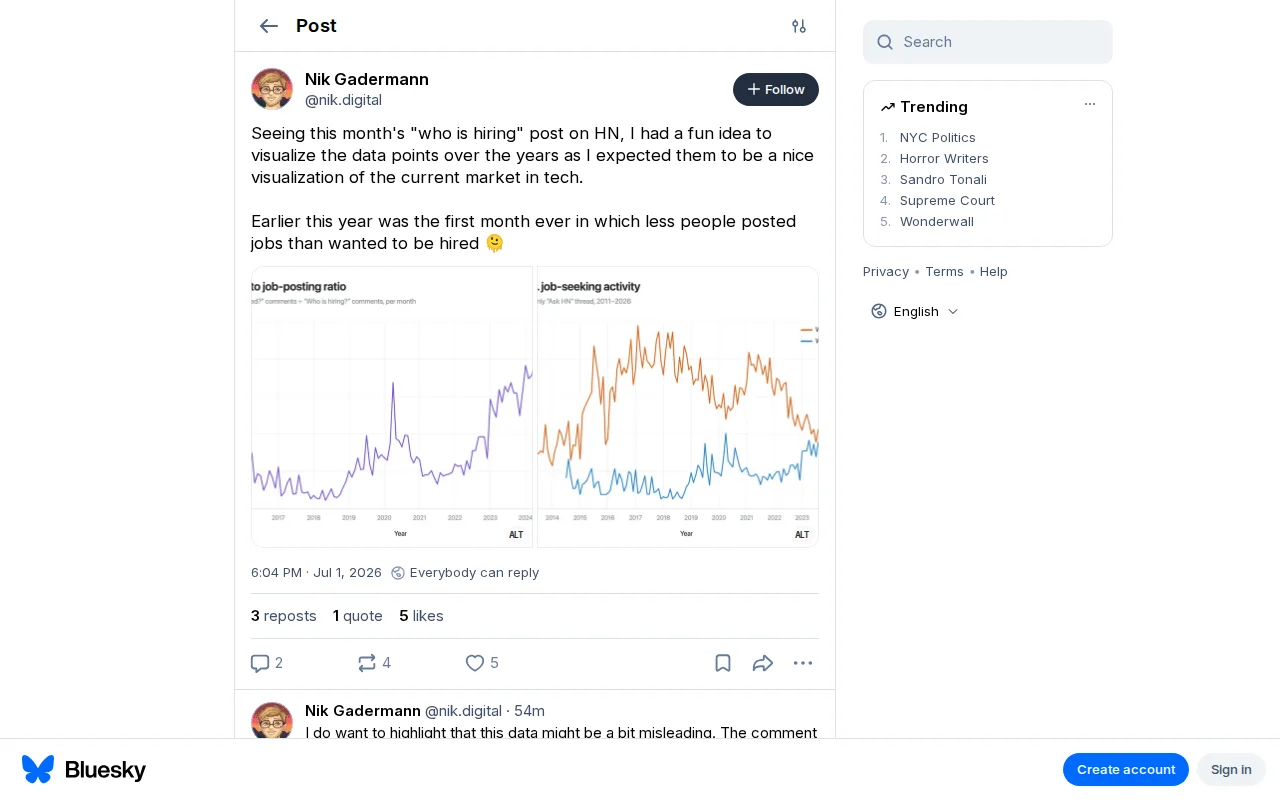Click the Bluesky butterfly logo
Image resolution: width=1280 pixels, height=800 pixels.
tap(38, 769)
